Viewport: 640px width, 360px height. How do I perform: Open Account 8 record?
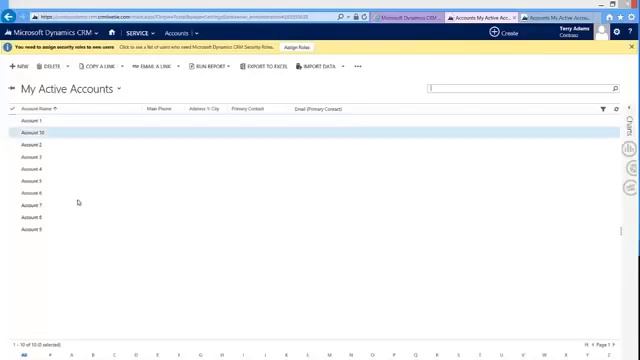pyautogui.click(x=31, y=217)
